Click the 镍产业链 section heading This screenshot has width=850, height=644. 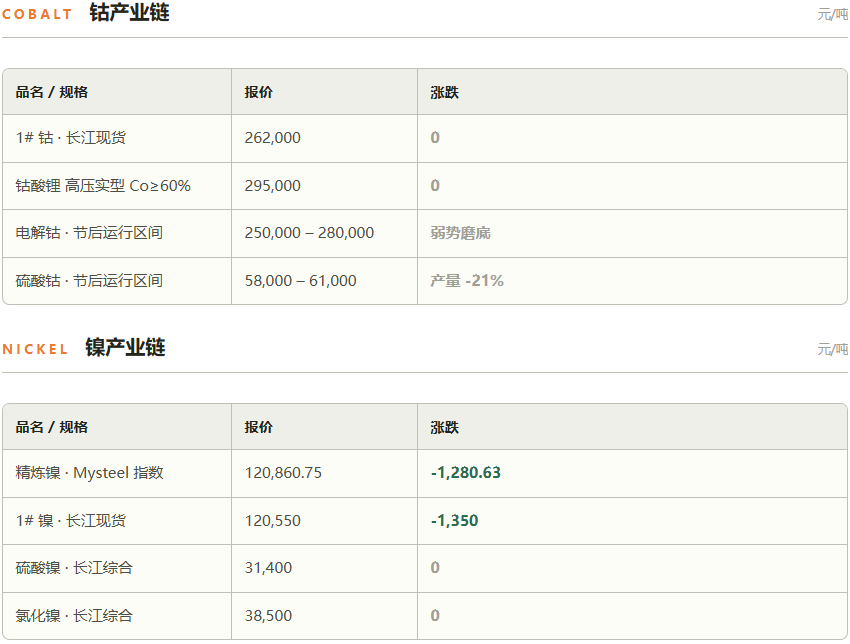tap(125, 347)
